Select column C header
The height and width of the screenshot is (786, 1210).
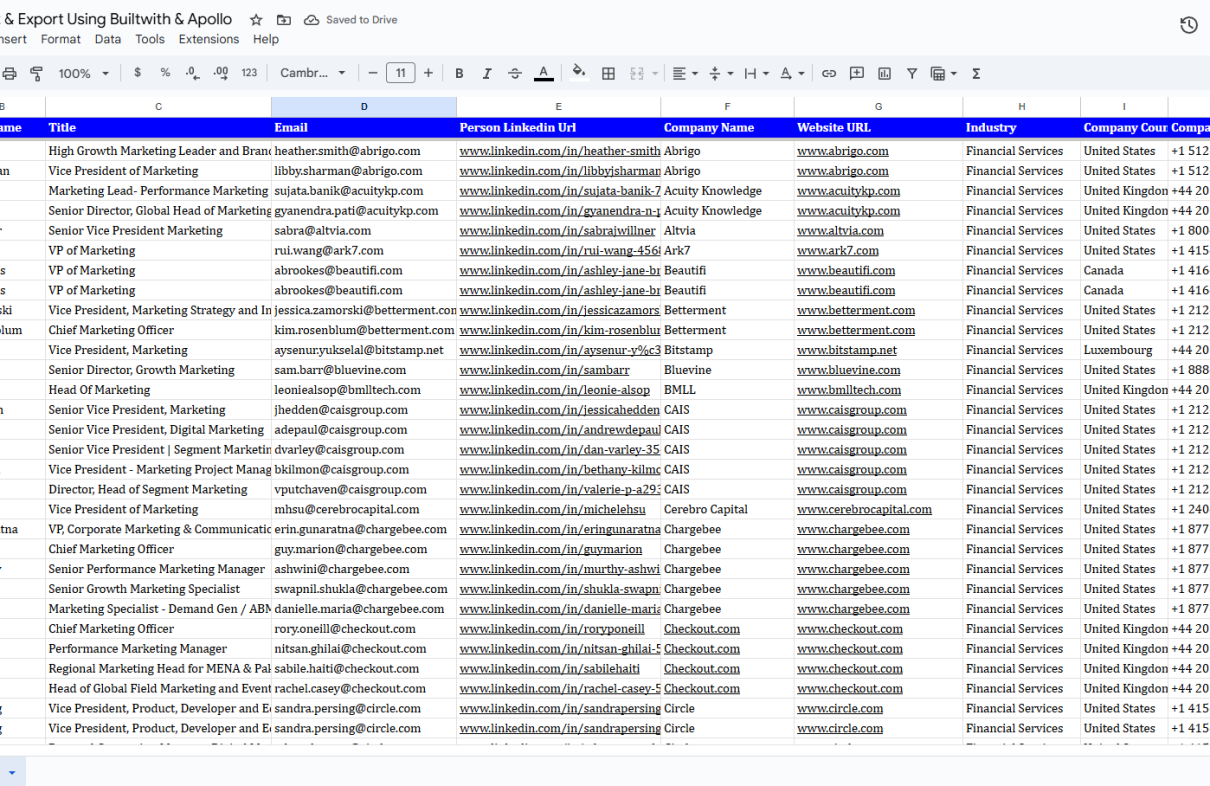coord(158,106)
